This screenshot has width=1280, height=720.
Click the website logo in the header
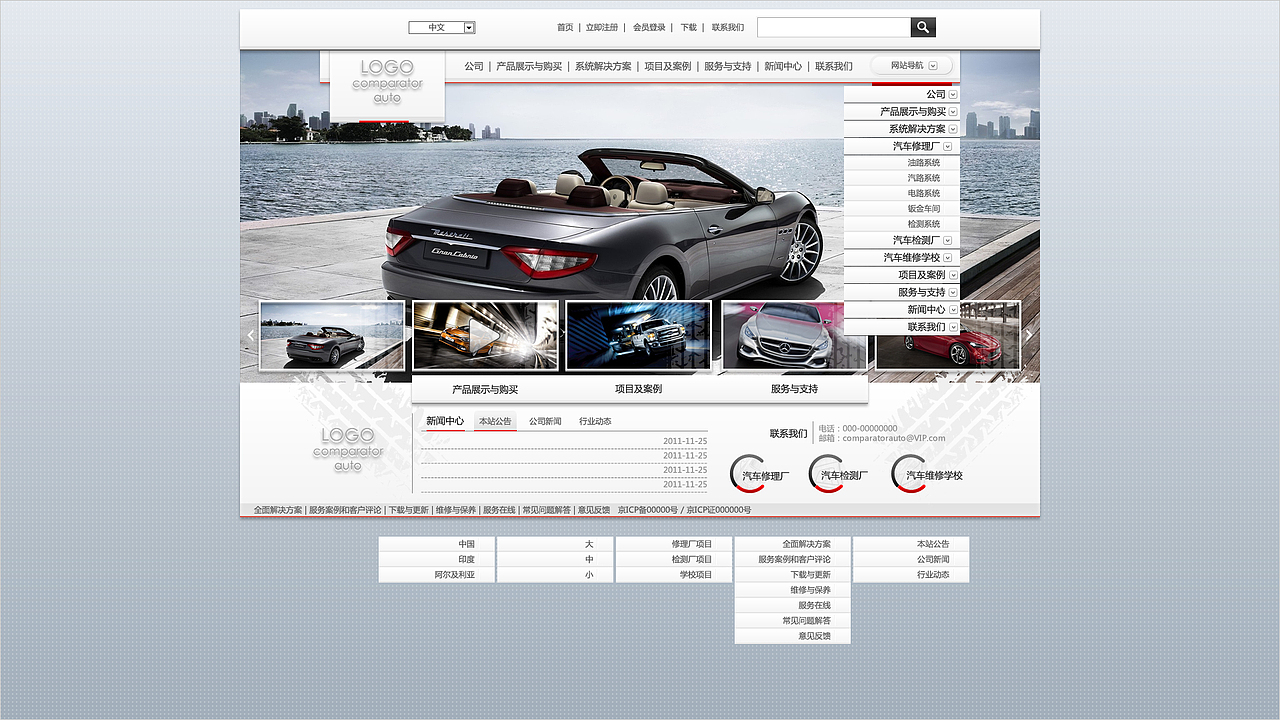coord(387,82)
